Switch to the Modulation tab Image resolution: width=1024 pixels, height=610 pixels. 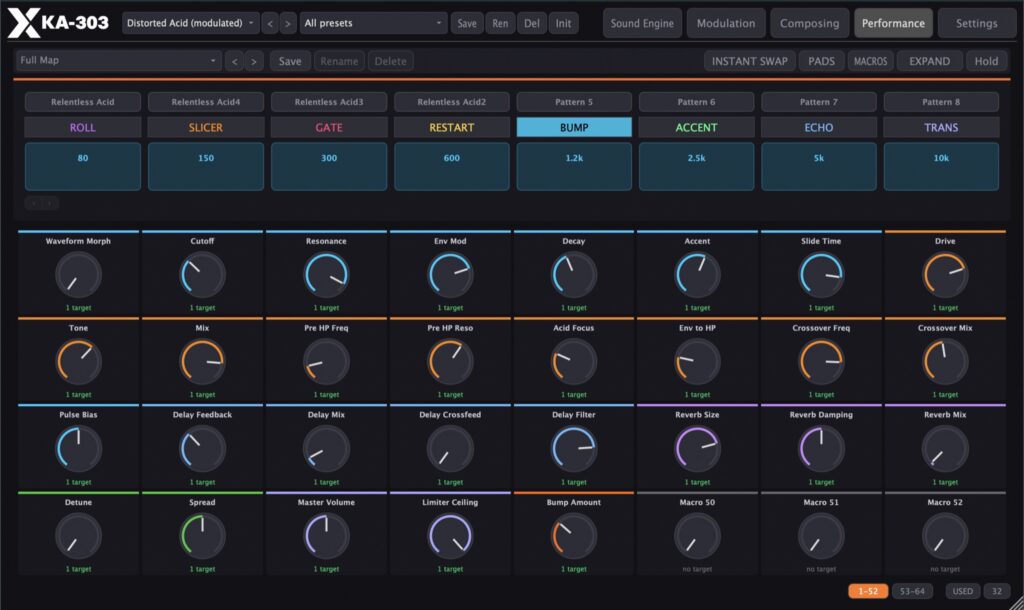click(x=726, y=24)
